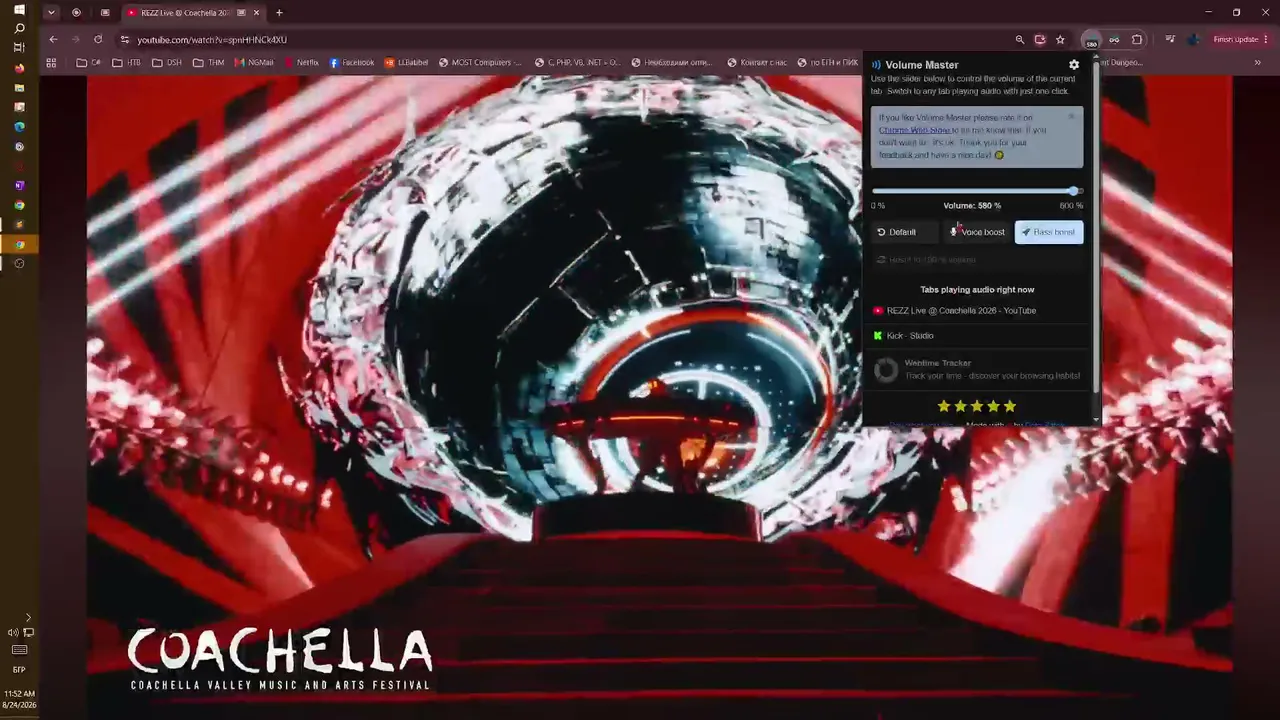Open the zoom magnifier in address bar

1020,40
